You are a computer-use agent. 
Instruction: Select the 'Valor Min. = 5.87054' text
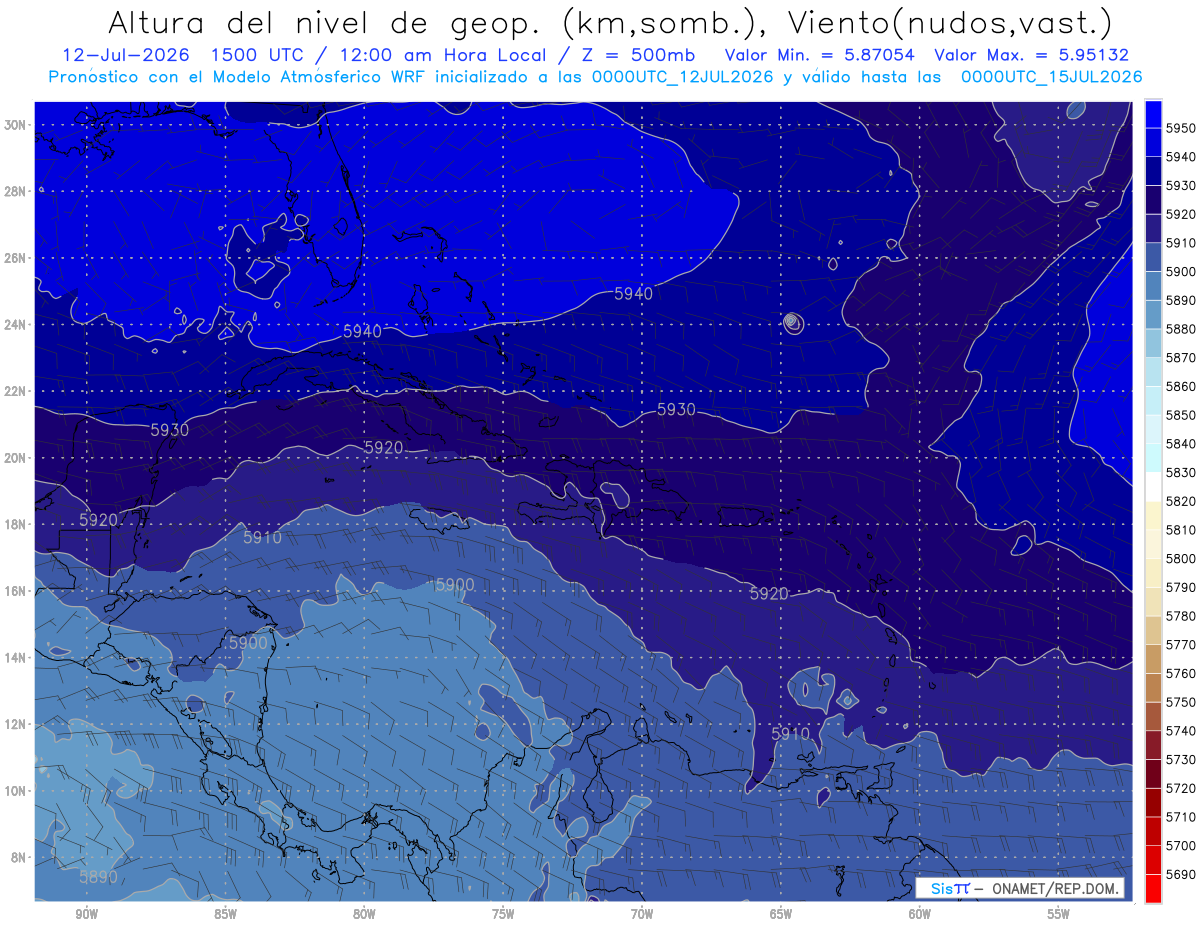tap(821, 55)
